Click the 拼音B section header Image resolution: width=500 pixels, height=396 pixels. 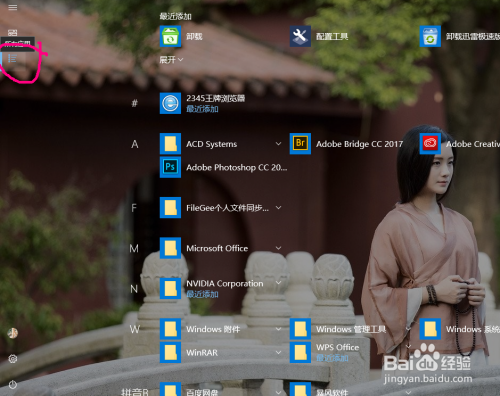coord(135,392)
